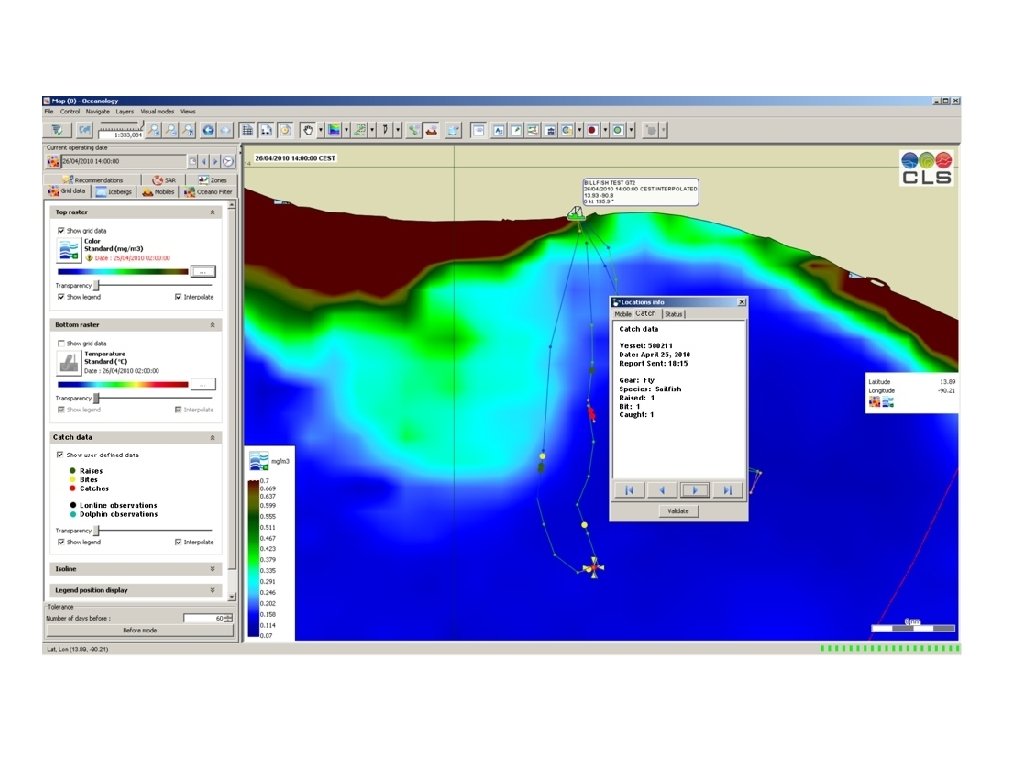Click the green isoline map toolbar icon
The height and width of the screenshot is (768, 1024).
[x=360, y=130]
